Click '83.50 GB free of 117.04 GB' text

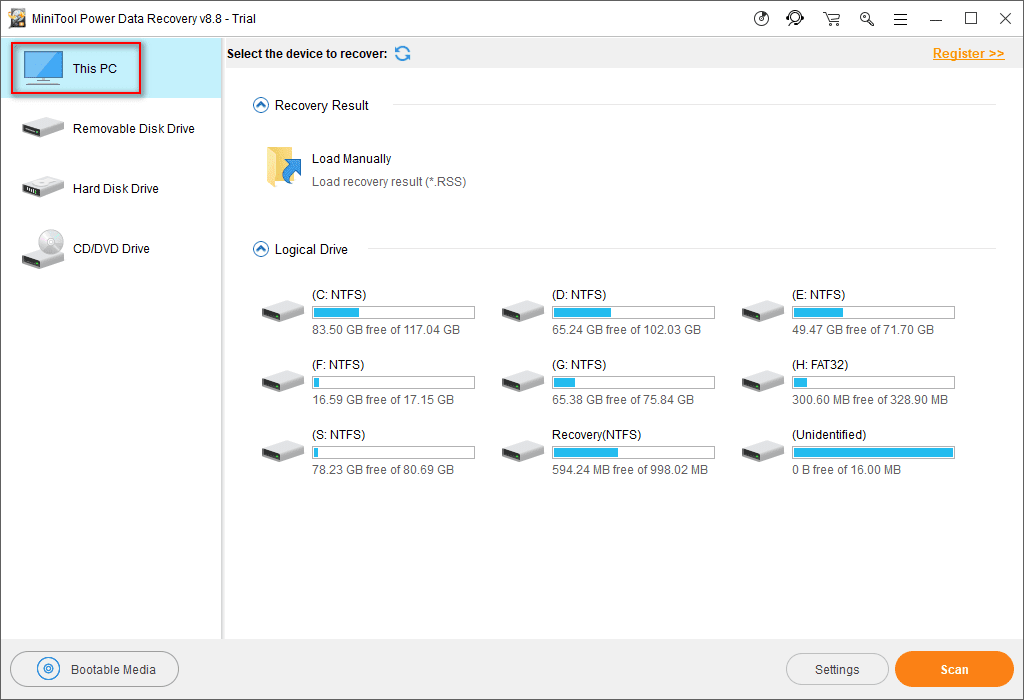(386, 330)
